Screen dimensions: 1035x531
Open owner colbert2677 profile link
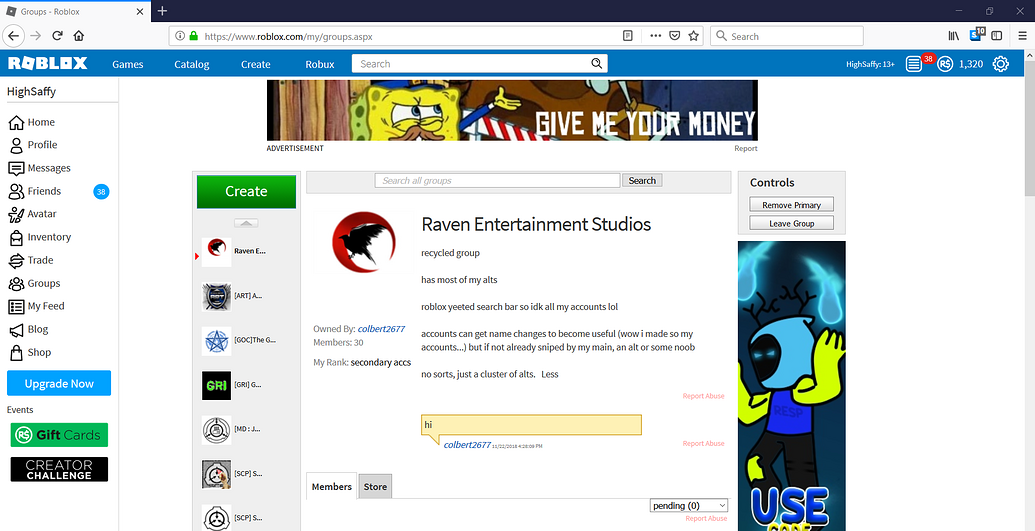[x=381, y=329]
